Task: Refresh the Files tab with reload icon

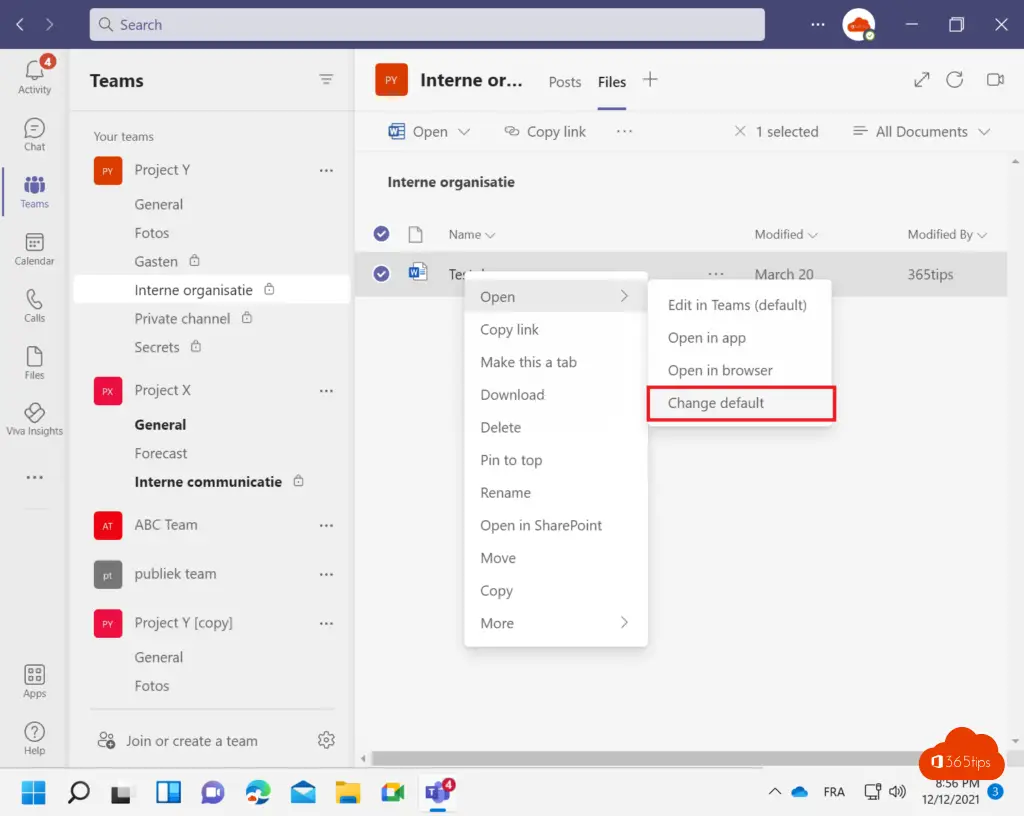Action: tap(955, 80)
